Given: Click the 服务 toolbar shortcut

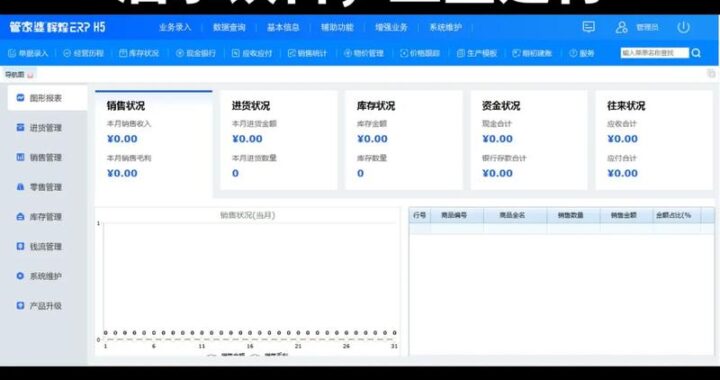Looking at the screenshot, I should coord(582,53).
